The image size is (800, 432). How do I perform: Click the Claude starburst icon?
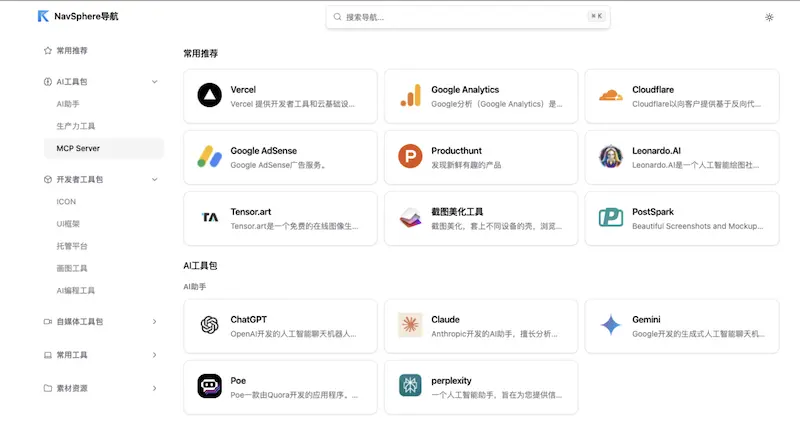point(410,325)
